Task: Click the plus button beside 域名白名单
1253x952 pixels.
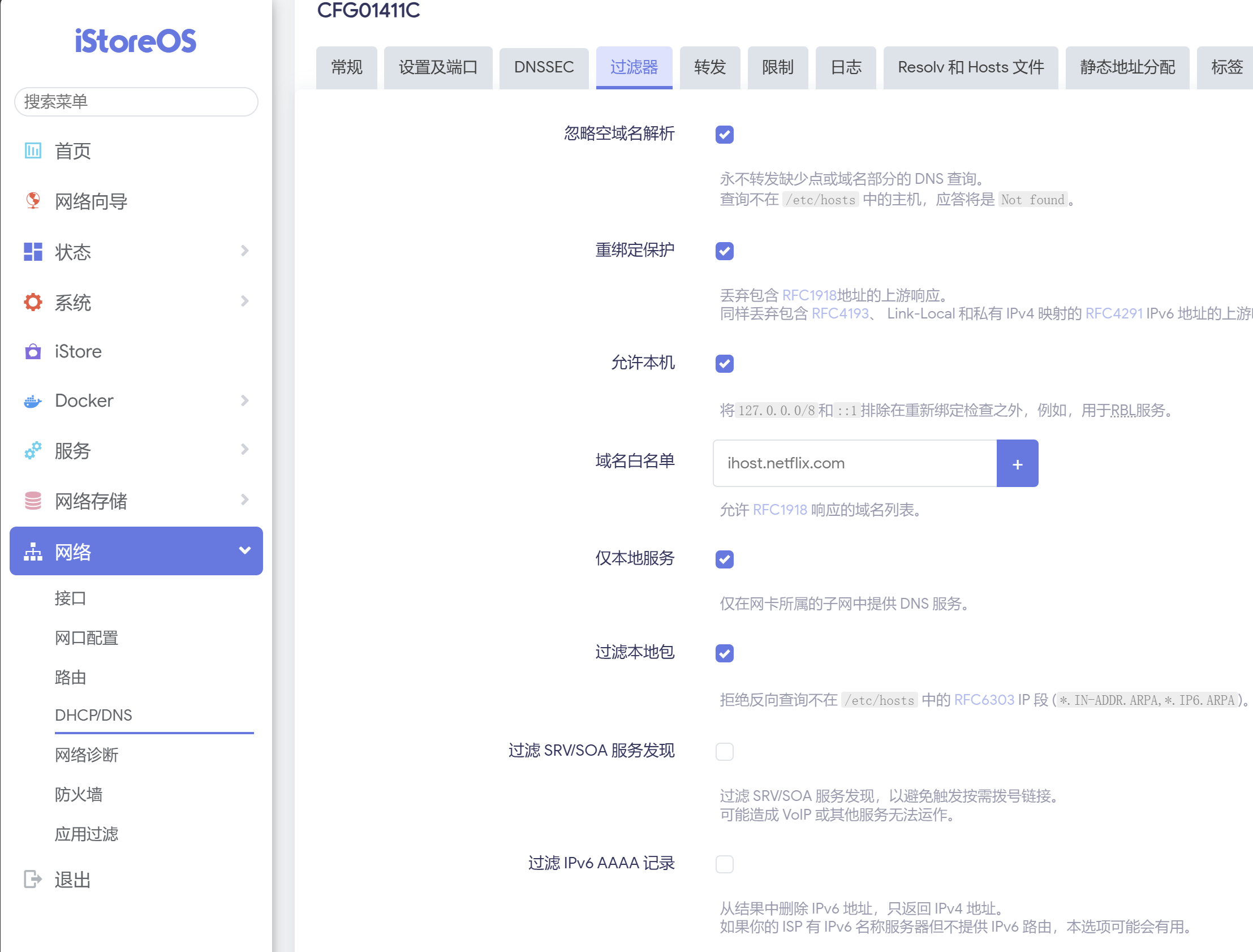Action: (x=1017, y=463)
